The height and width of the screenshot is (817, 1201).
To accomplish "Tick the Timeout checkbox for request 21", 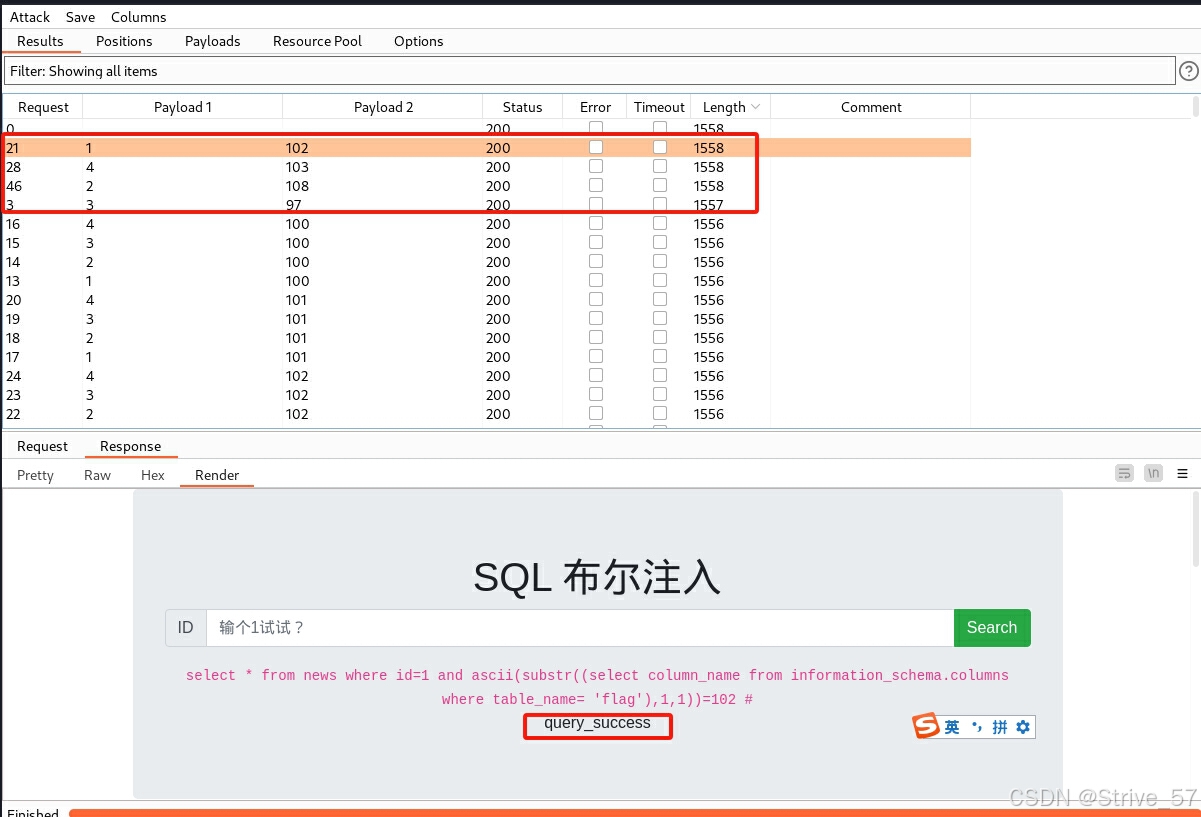I will coord(660,147).
